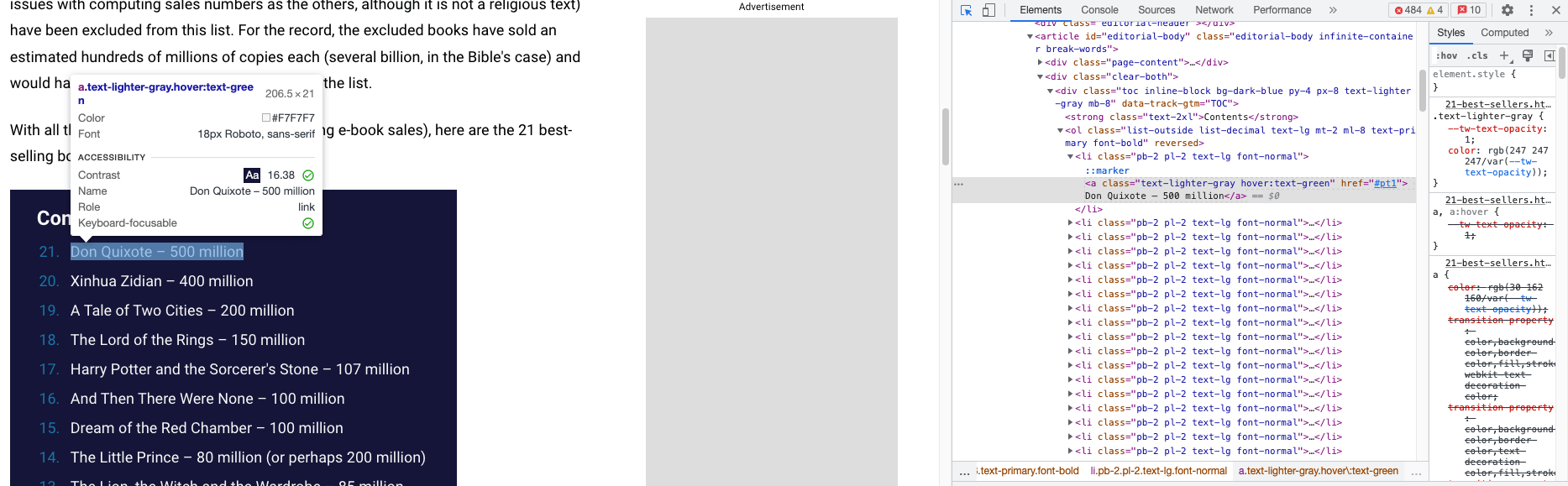Switch to the Console tab
The width and height of the screenshot is (1568, 486).
[x=1099, y=10]
